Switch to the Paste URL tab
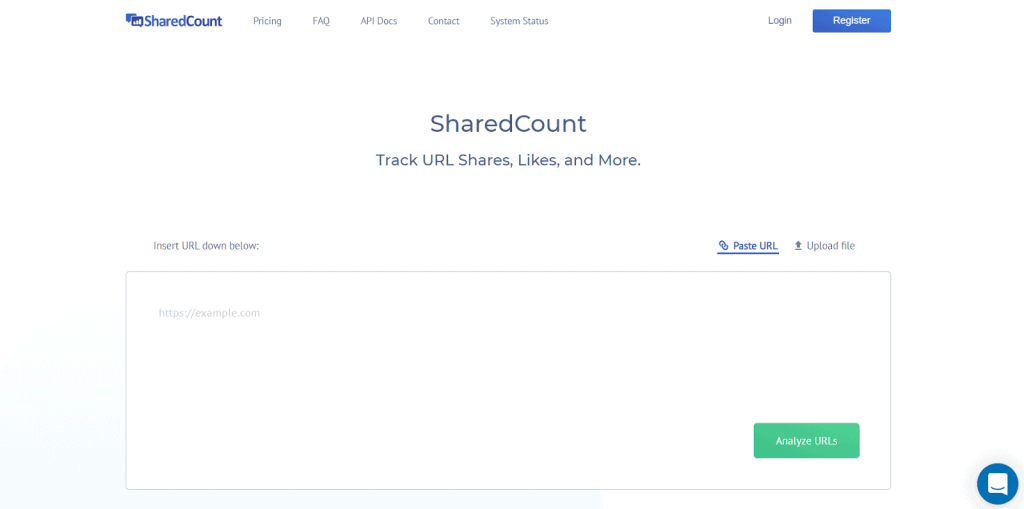This screenshot has width=1024, height=509. coord(748,246)
